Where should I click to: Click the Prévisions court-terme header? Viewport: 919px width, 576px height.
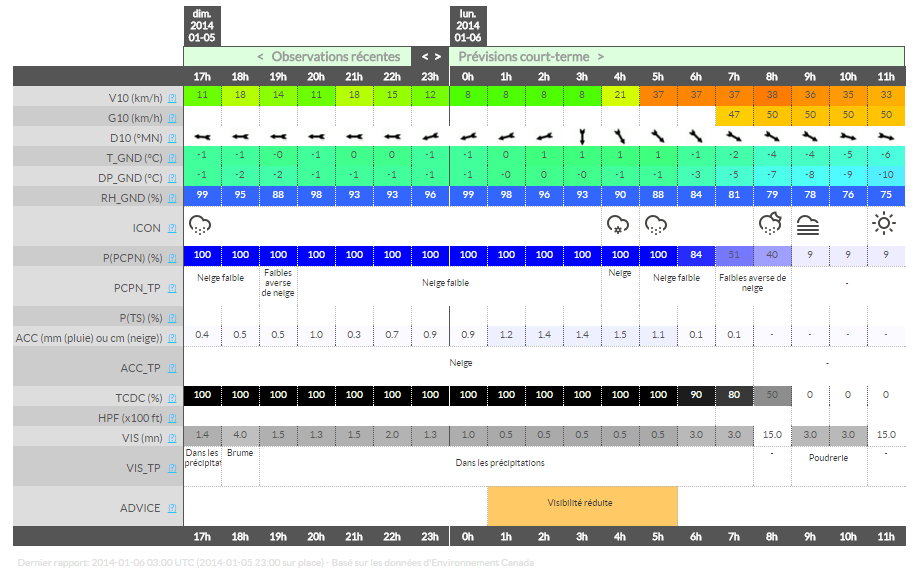pyautogui.click(x=523, y=57)
